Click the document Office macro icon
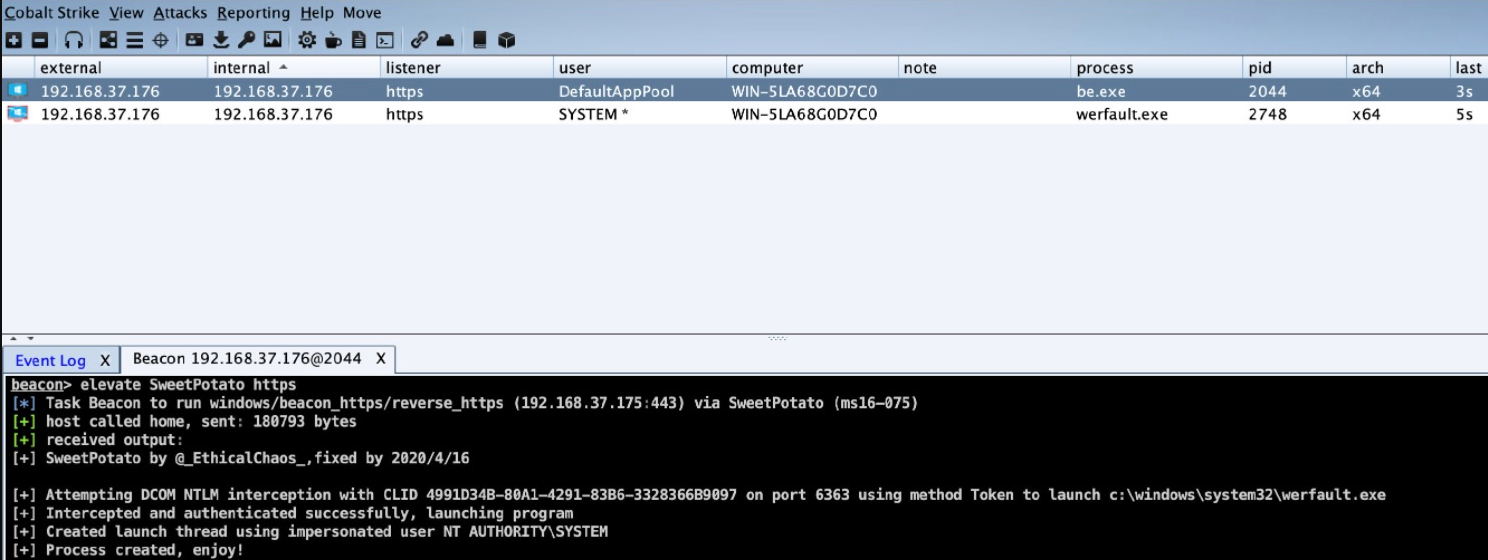 (x=359, y=41)
